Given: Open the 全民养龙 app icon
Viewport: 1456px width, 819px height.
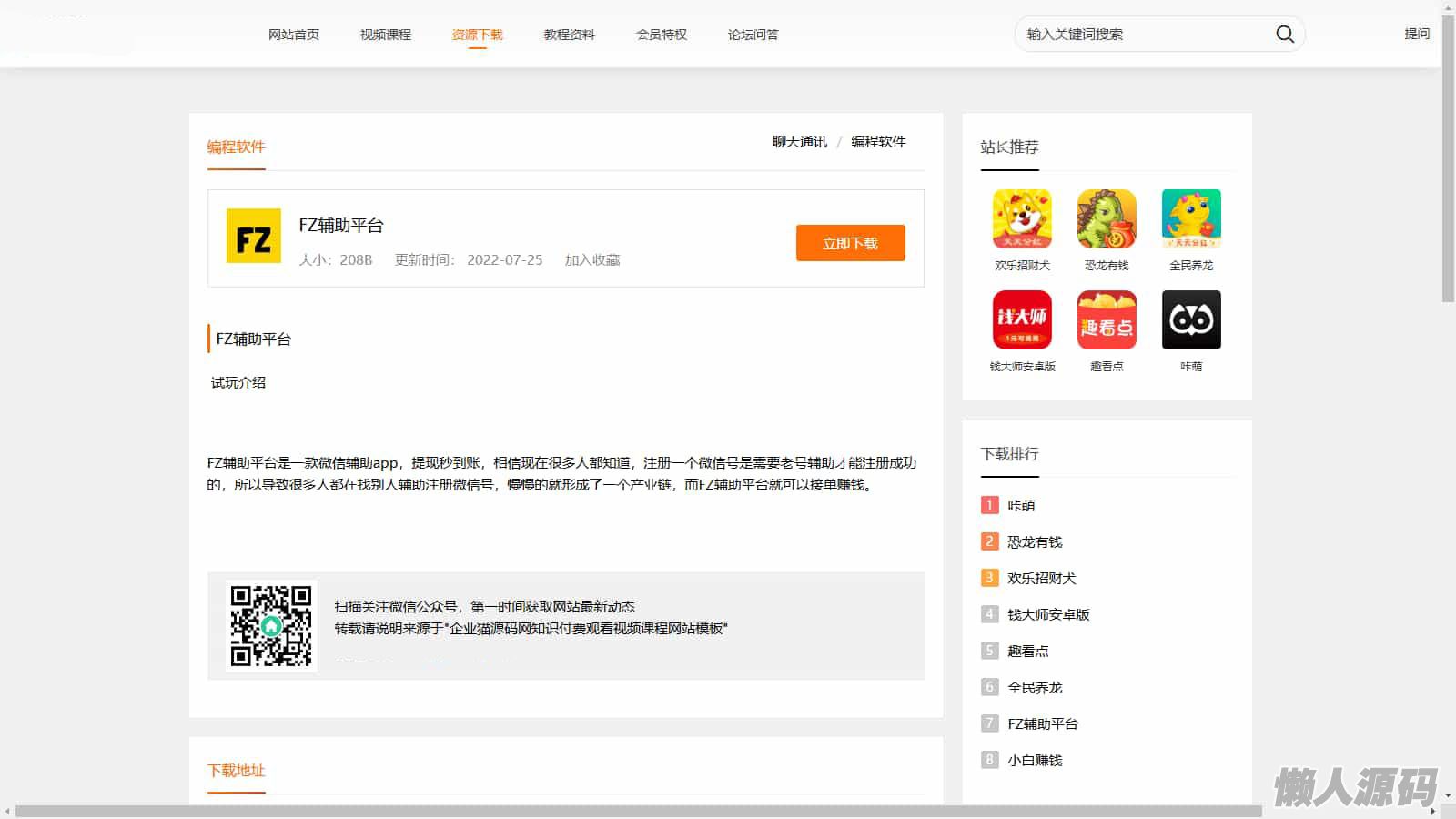Looking at the screenshot, I should 1191,219.
